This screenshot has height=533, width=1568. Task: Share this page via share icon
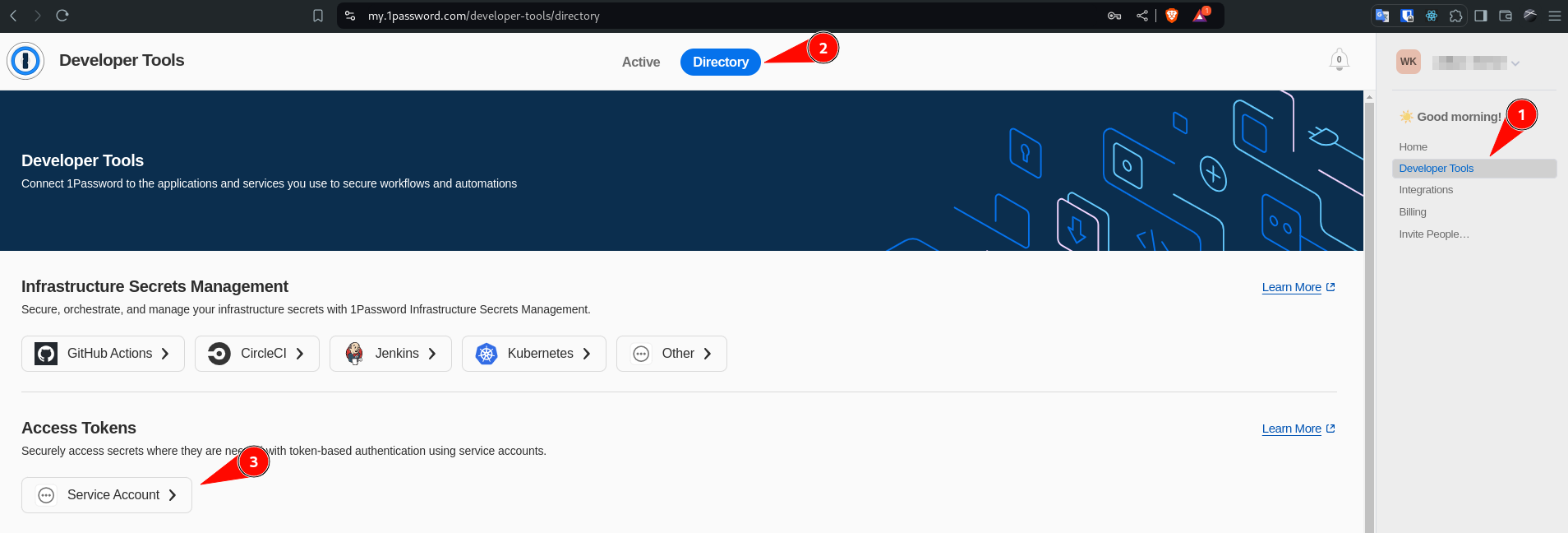click(x=1142, y=16)
